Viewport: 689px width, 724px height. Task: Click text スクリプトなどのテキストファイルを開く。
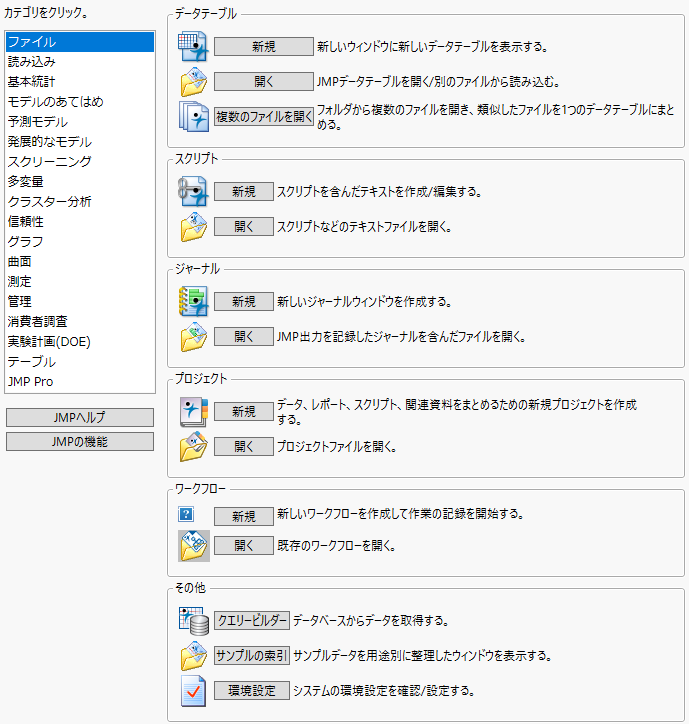pos(364,227)
